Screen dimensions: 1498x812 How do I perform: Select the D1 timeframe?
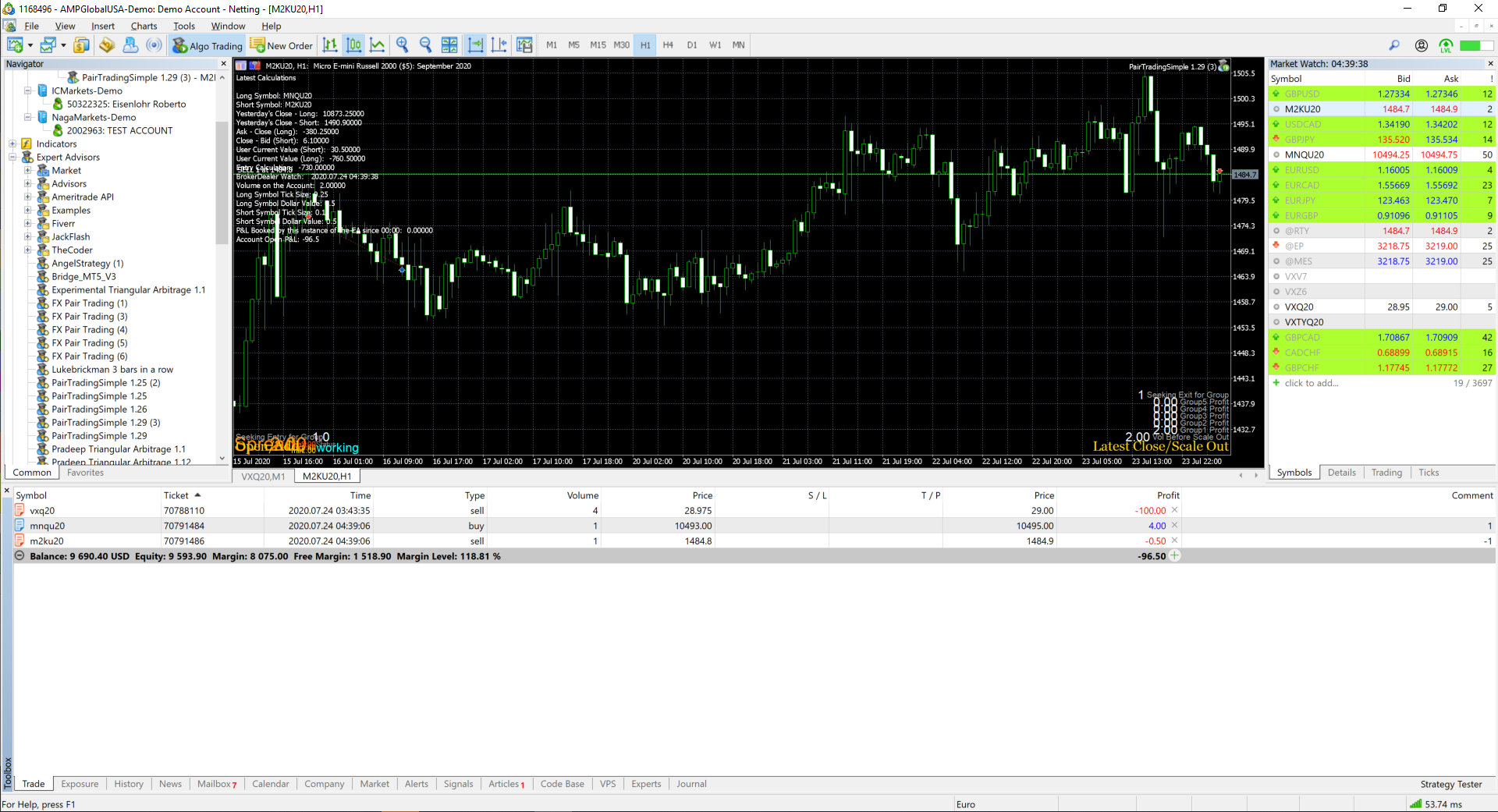[691, 45]
